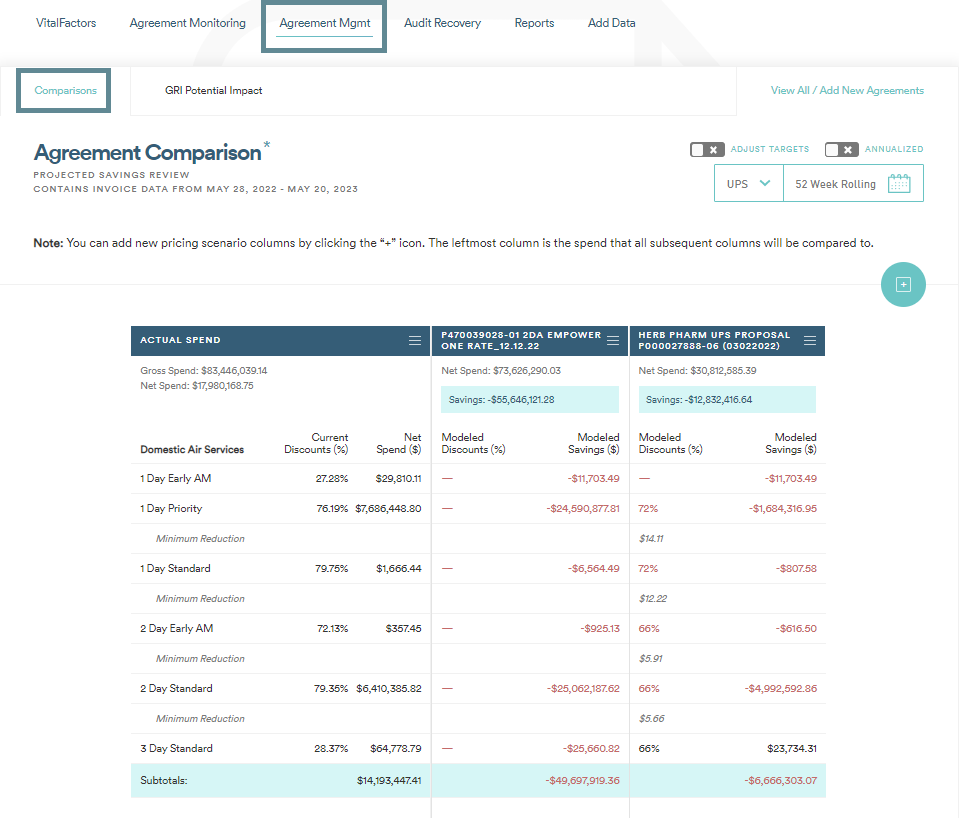959x818 pixels.
Task: Navigate to Audit Recovery
Action: point(442,22)
